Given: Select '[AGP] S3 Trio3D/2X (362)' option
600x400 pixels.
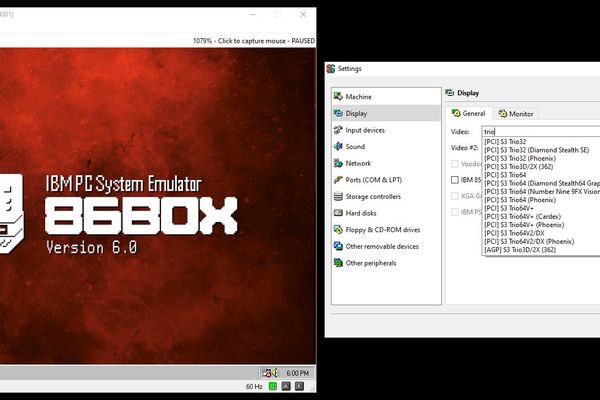Looking at the screenshot, I should click(x=541, y=250).
